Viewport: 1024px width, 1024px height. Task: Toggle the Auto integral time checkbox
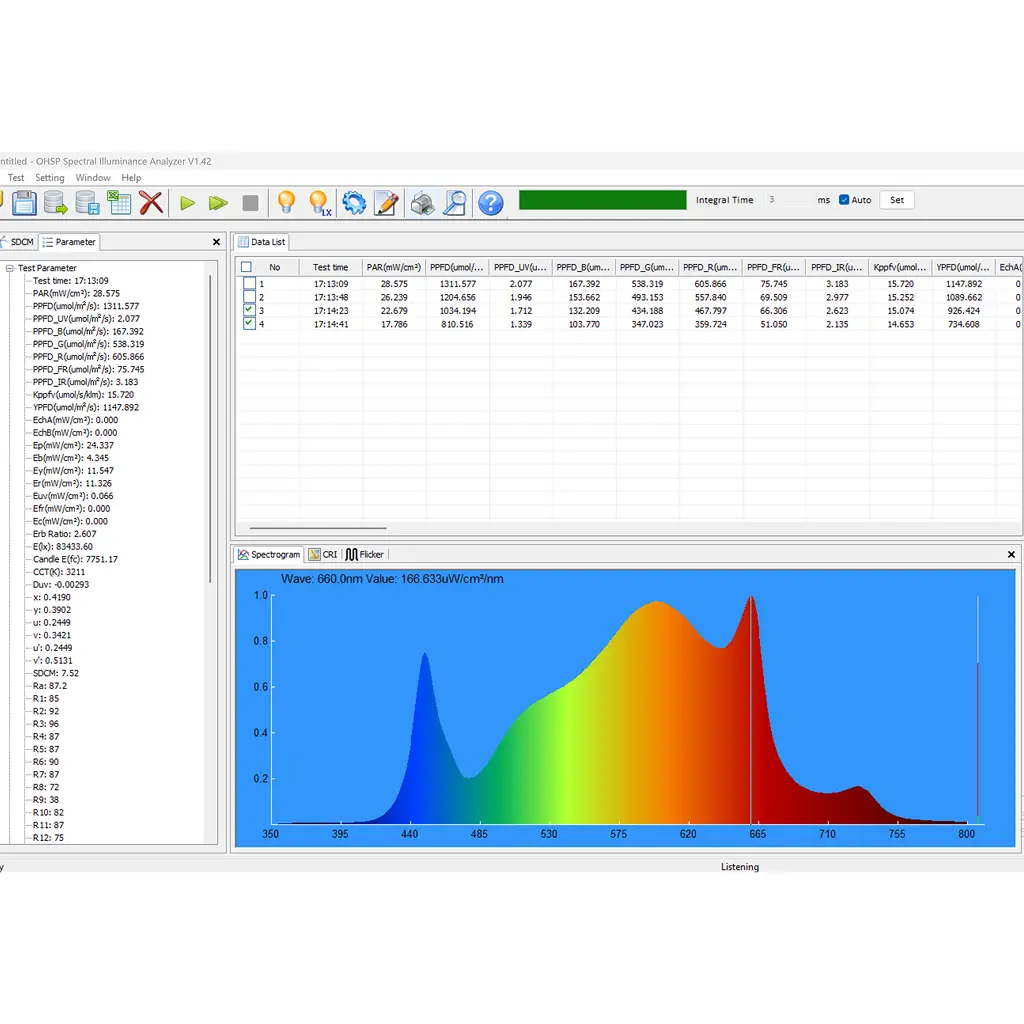pos(844,200)
